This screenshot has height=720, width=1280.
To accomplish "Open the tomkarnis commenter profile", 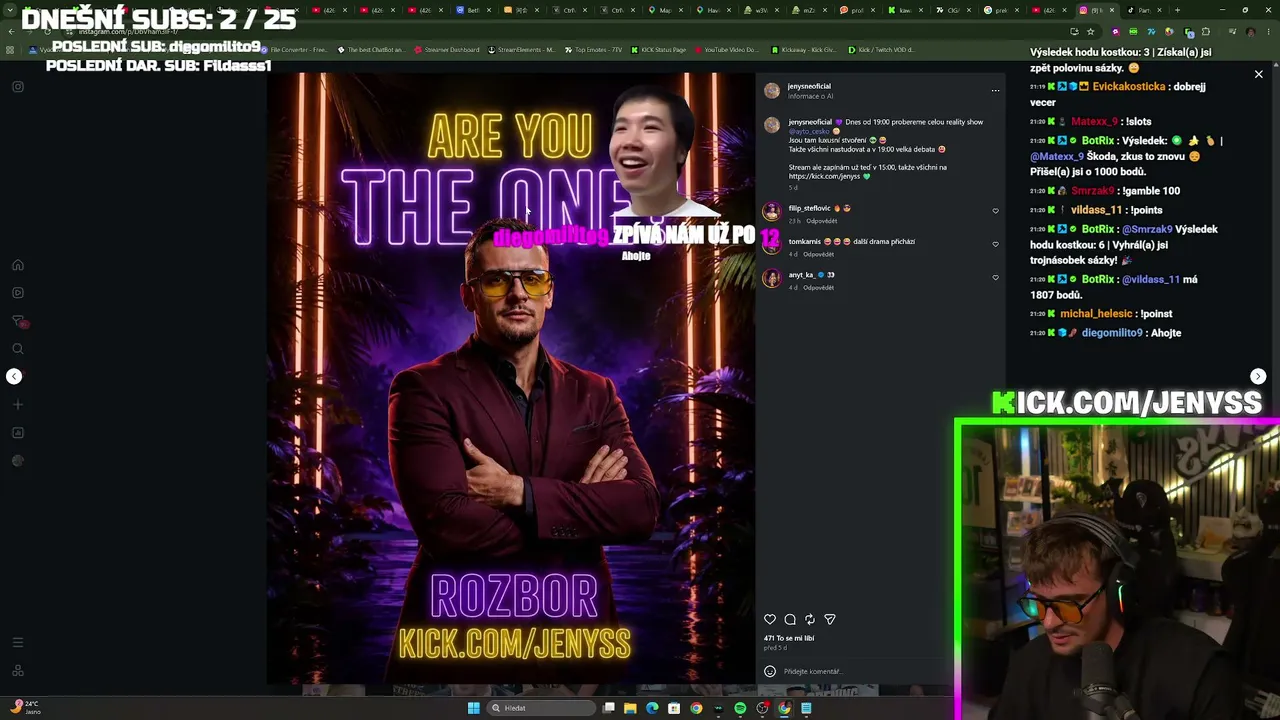I will pos(805,241).
